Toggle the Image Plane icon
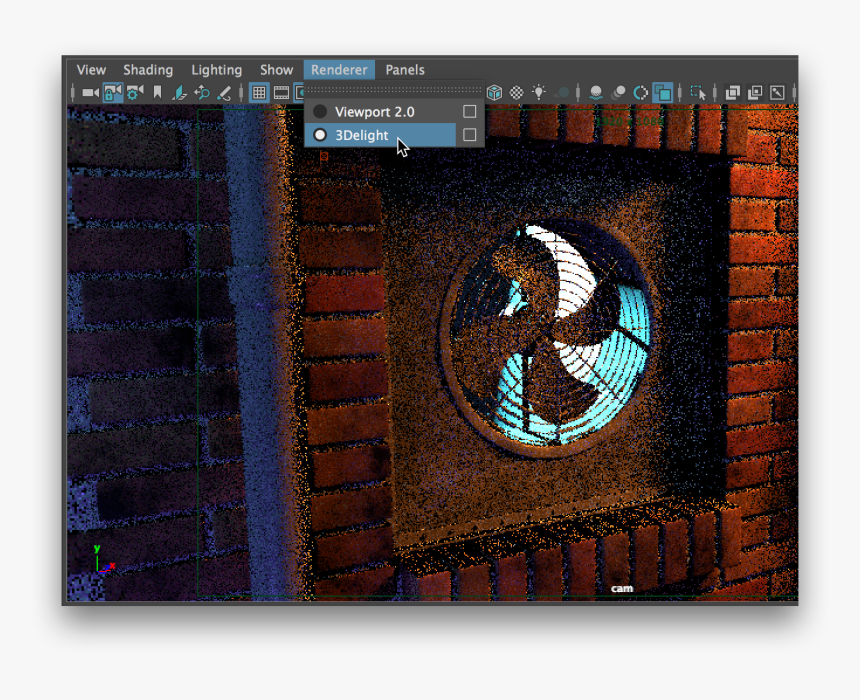 179,93
